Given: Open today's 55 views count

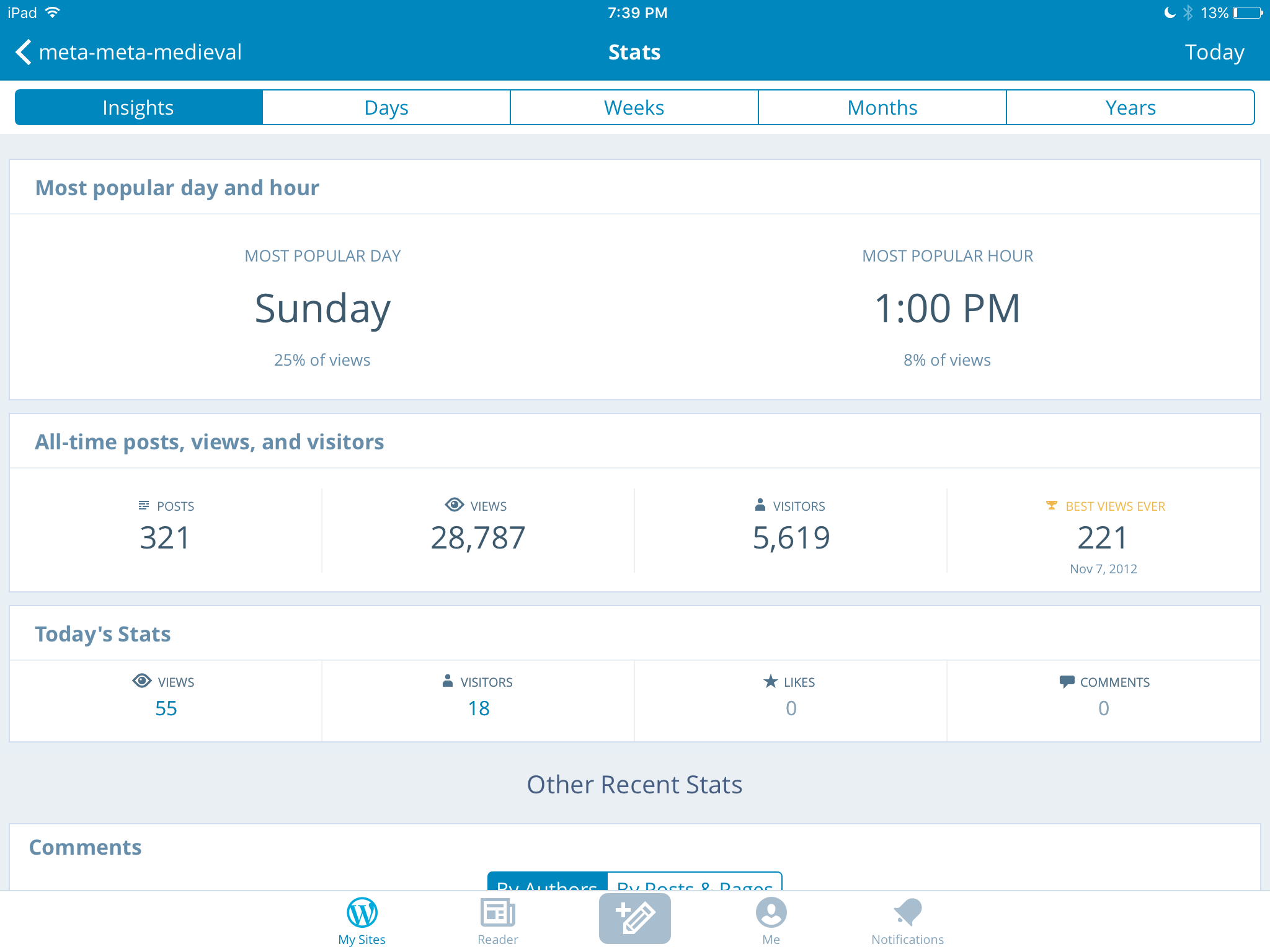Looking at the screenshot, I should pyautogui.click(x=166, y=708).
